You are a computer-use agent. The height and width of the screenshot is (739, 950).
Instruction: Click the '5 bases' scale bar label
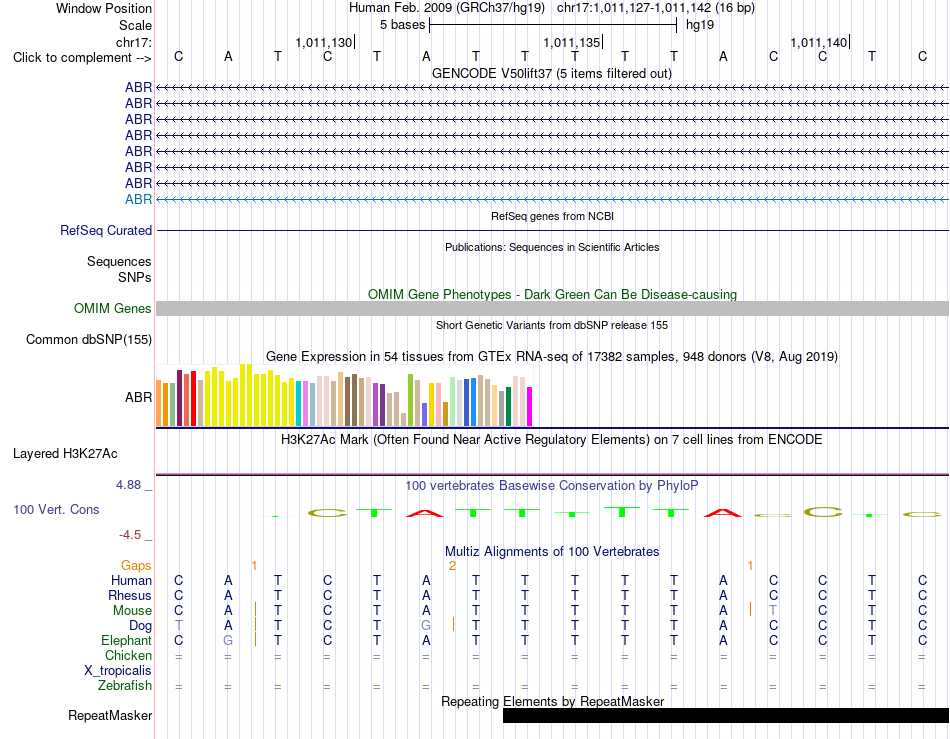(402, 25)
